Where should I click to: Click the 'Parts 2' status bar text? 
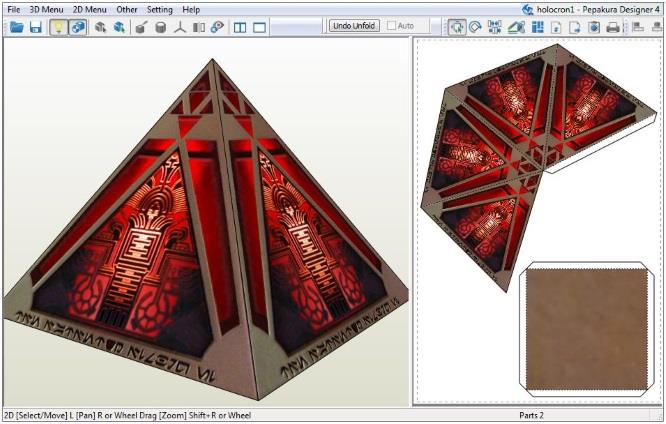pos(531,415)
